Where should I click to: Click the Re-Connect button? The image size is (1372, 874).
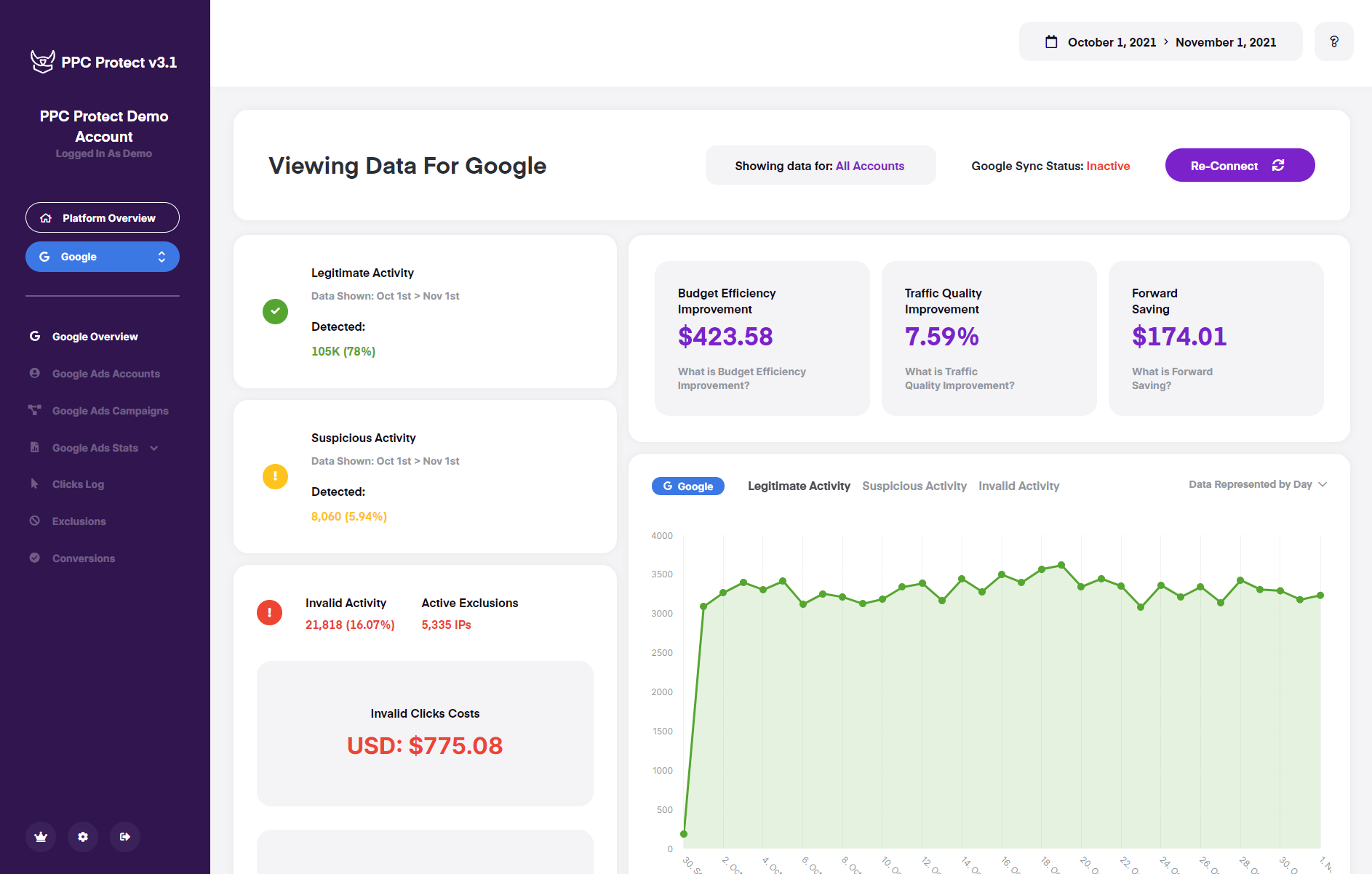click(1240, 165)
